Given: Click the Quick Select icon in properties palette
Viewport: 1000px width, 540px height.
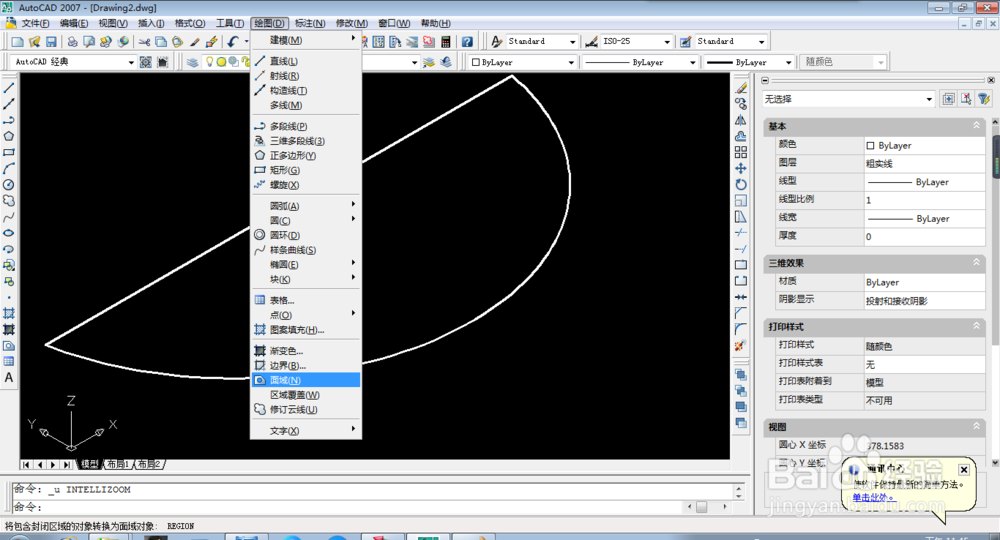Looking at the screenshot, I should coord(984,99).
